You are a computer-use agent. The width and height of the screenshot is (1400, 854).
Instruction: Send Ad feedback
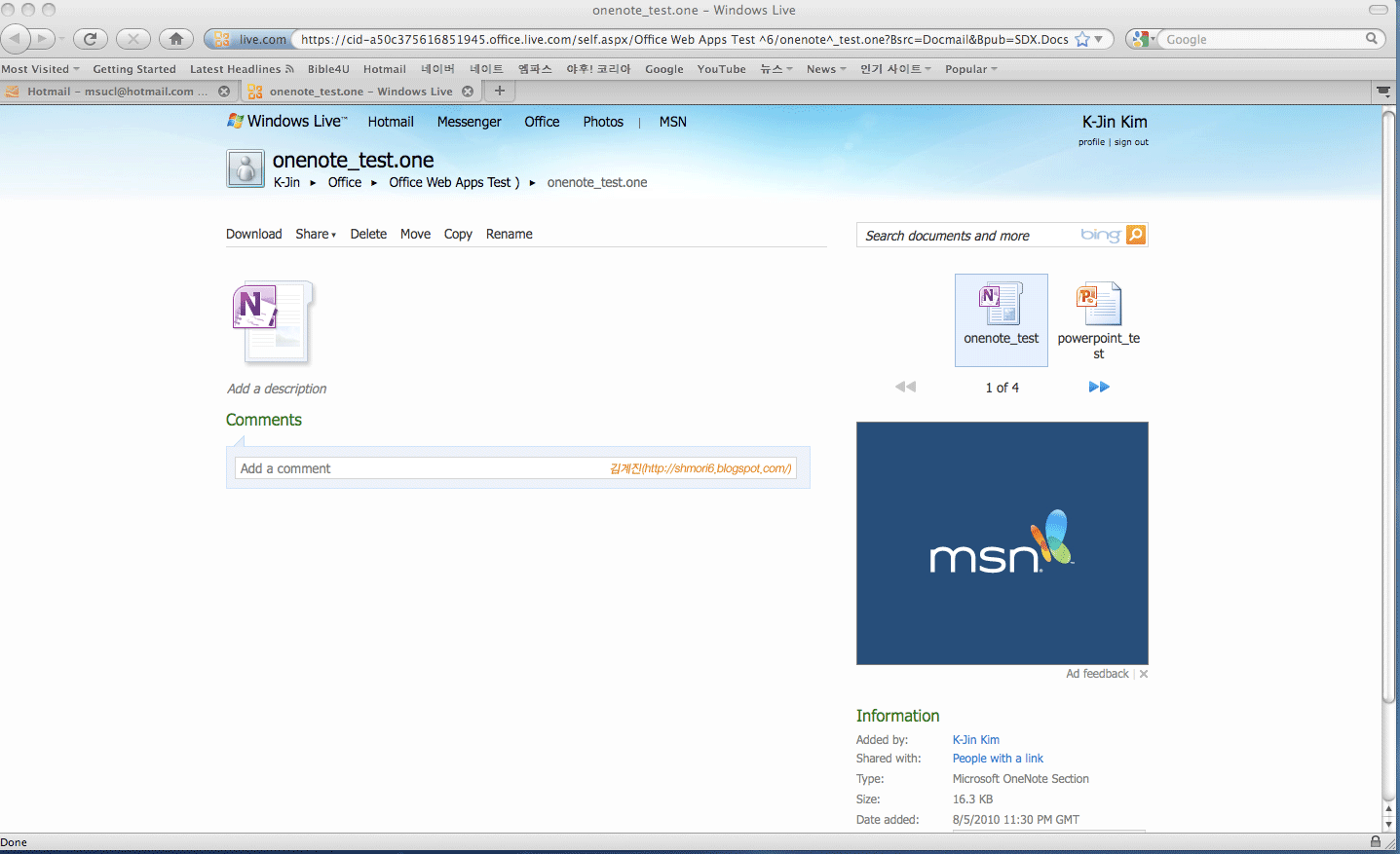pos(1097,674)
